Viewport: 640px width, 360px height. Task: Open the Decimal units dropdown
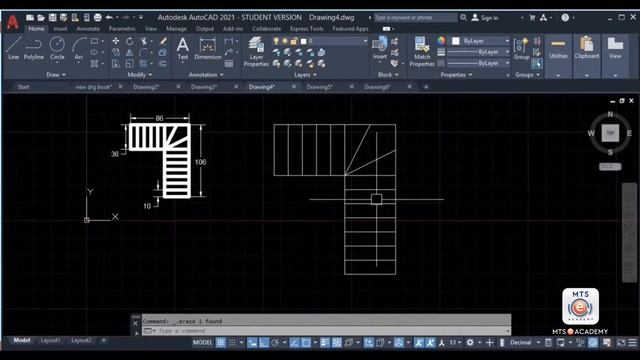(x=524, y=342)
